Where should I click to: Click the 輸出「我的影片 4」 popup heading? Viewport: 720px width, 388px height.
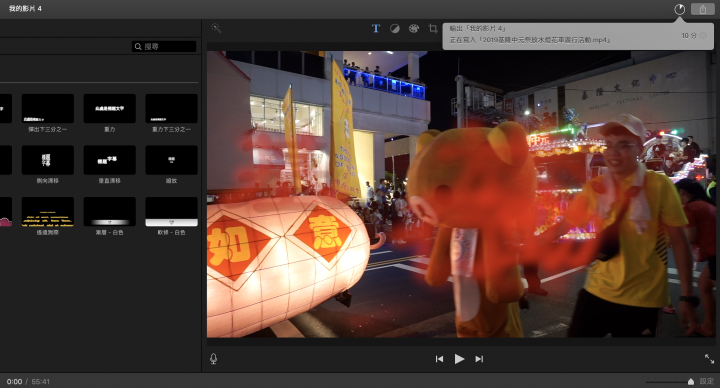tap(478, 28)
